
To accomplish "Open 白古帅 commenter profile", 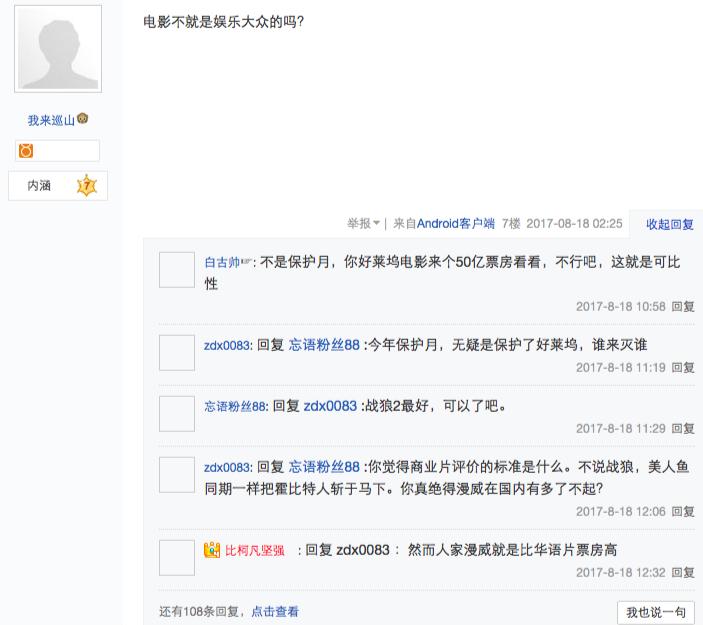I will pos(222,262).
